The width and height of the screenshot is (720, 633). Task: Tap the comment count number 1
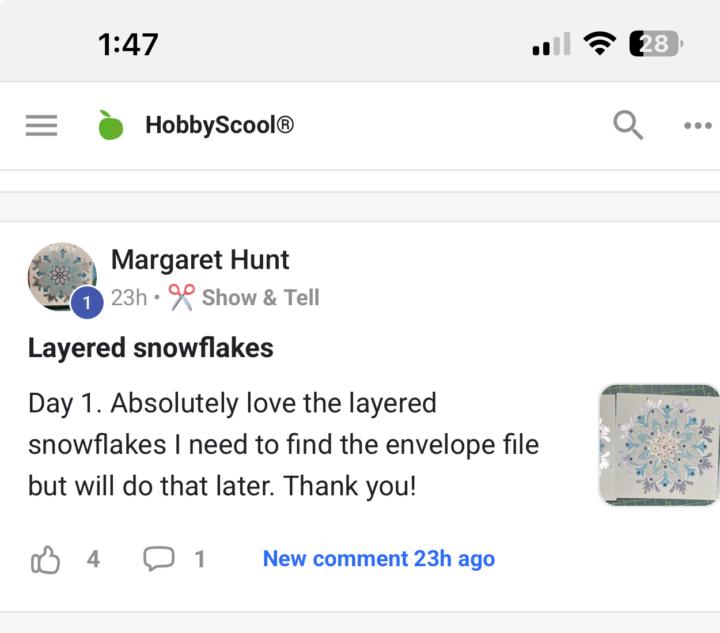200,559
